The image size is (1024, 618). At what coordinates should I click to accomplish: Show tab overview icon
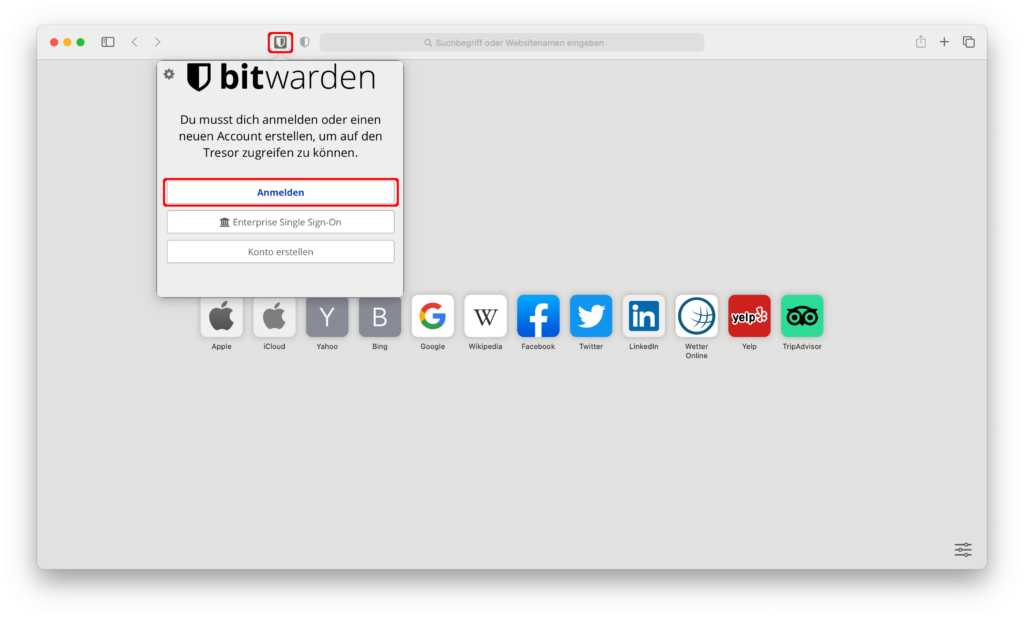(968, 42)
